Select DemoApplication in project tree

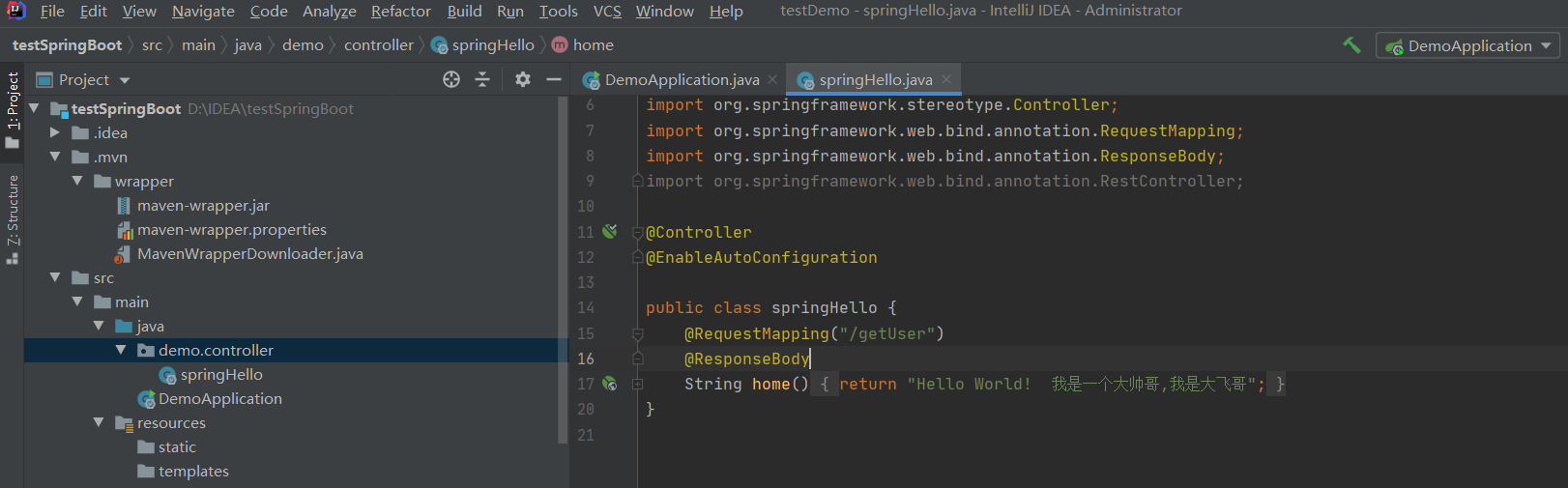click(x=210, y=398)
